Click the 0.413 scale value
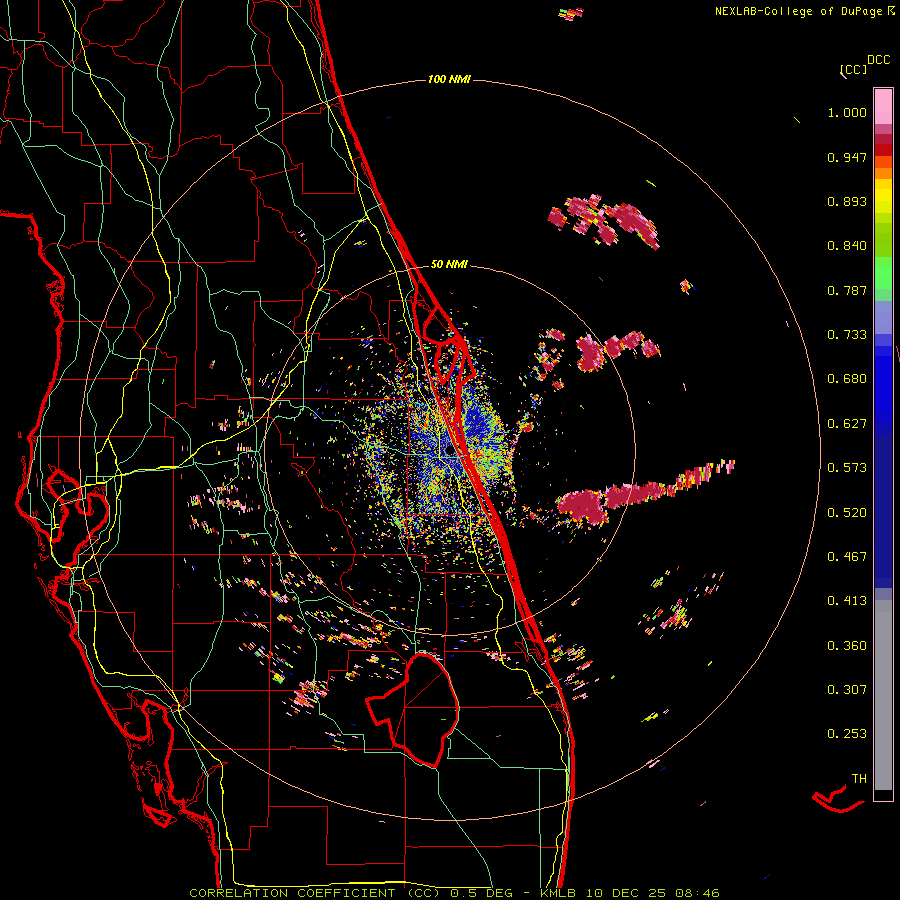This screenshot has height=900, width=900. click(847, 601)
